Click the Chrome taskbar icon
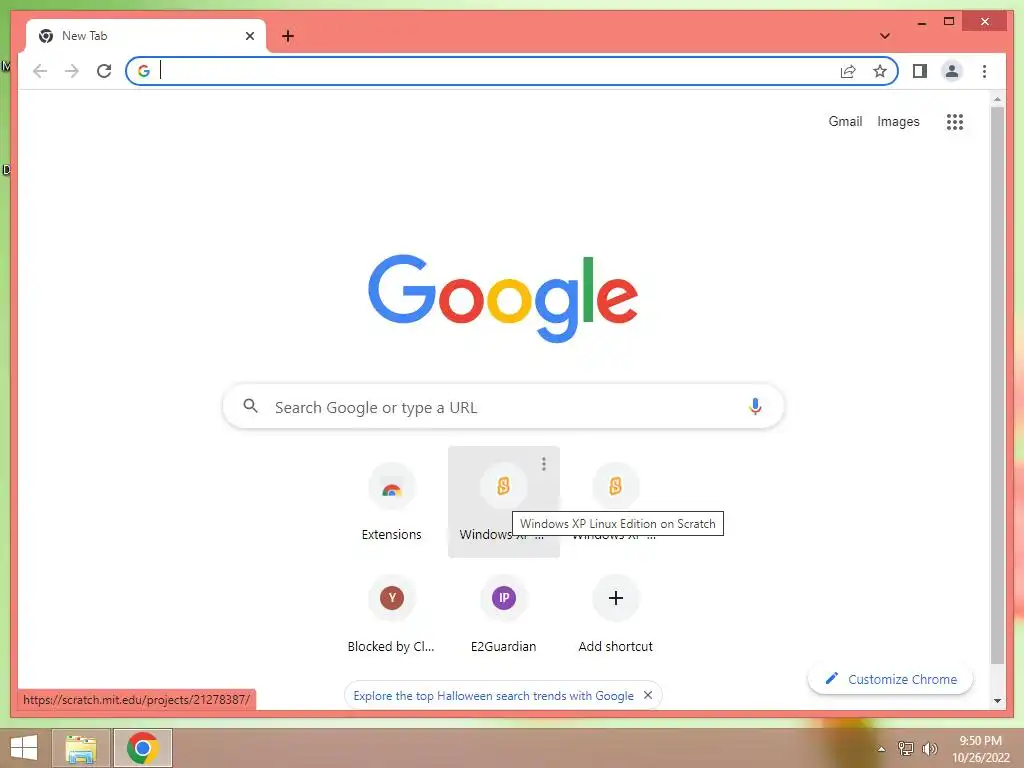 point(142,748)
